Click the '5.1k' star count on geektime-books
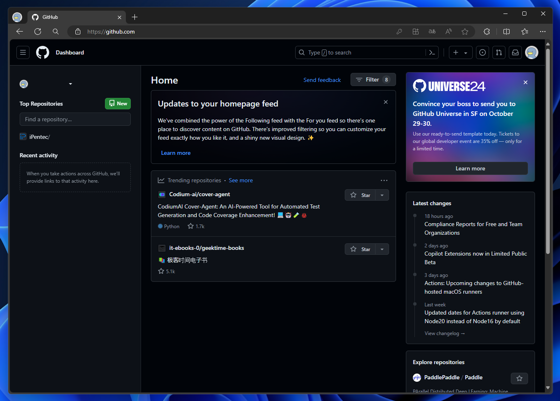This screenshot has width=560, height=401. tap(166, 271)
